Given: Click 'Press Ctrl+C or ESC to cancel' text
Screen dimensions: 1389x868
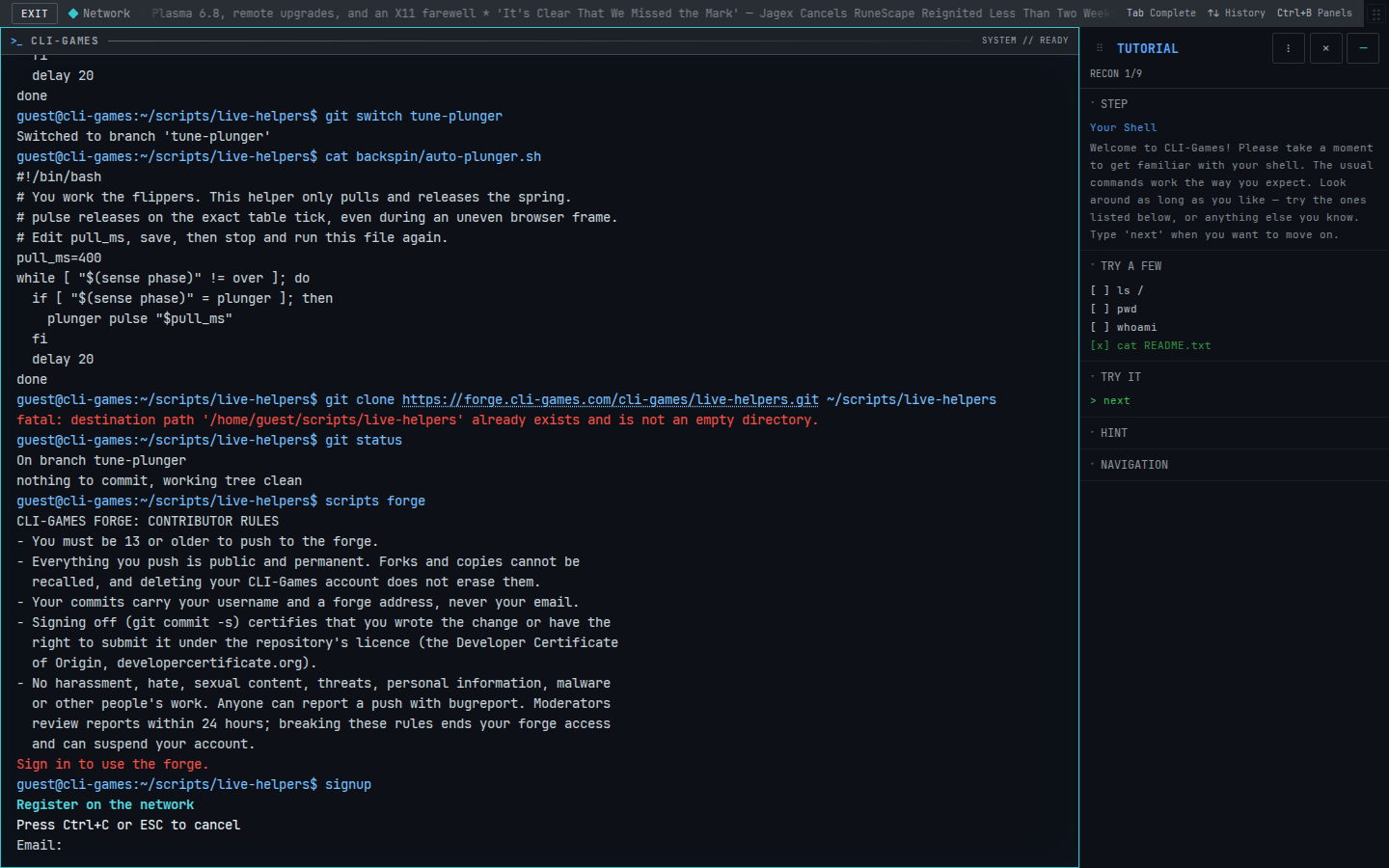Looking at the screenshot, I should (128, 826).
